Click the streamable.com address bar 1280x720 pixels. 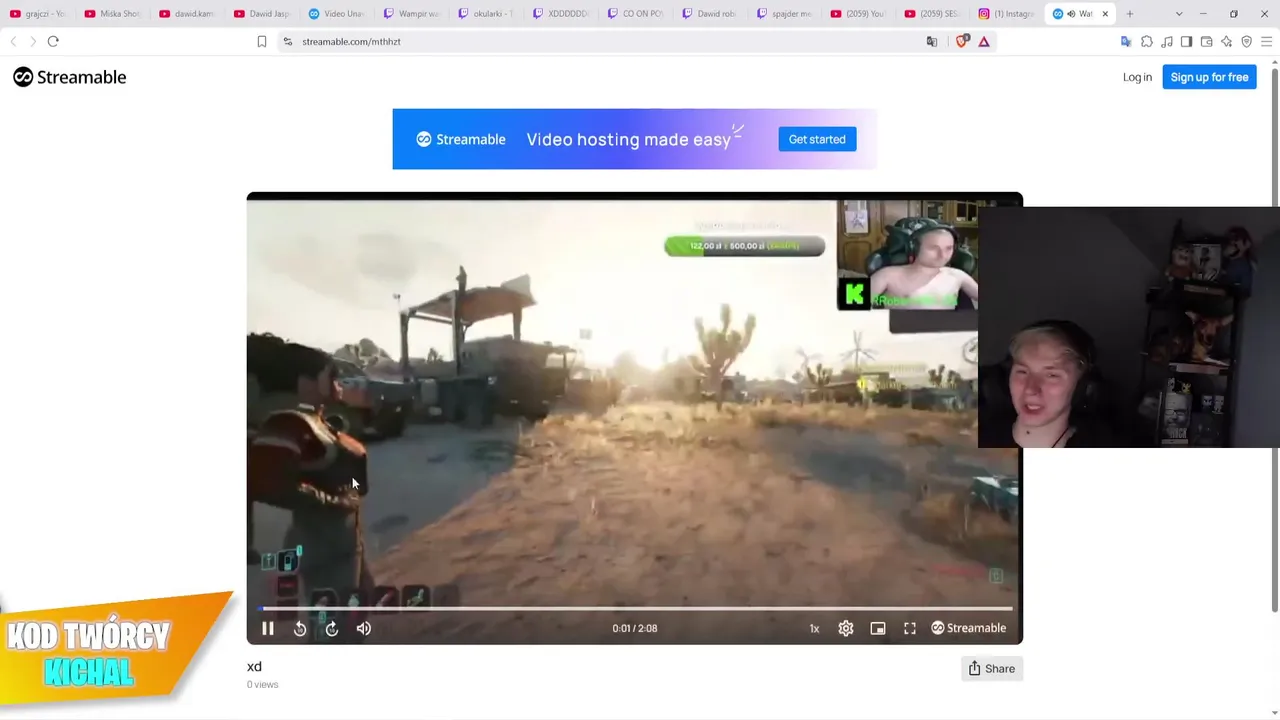tap(600, 41)
